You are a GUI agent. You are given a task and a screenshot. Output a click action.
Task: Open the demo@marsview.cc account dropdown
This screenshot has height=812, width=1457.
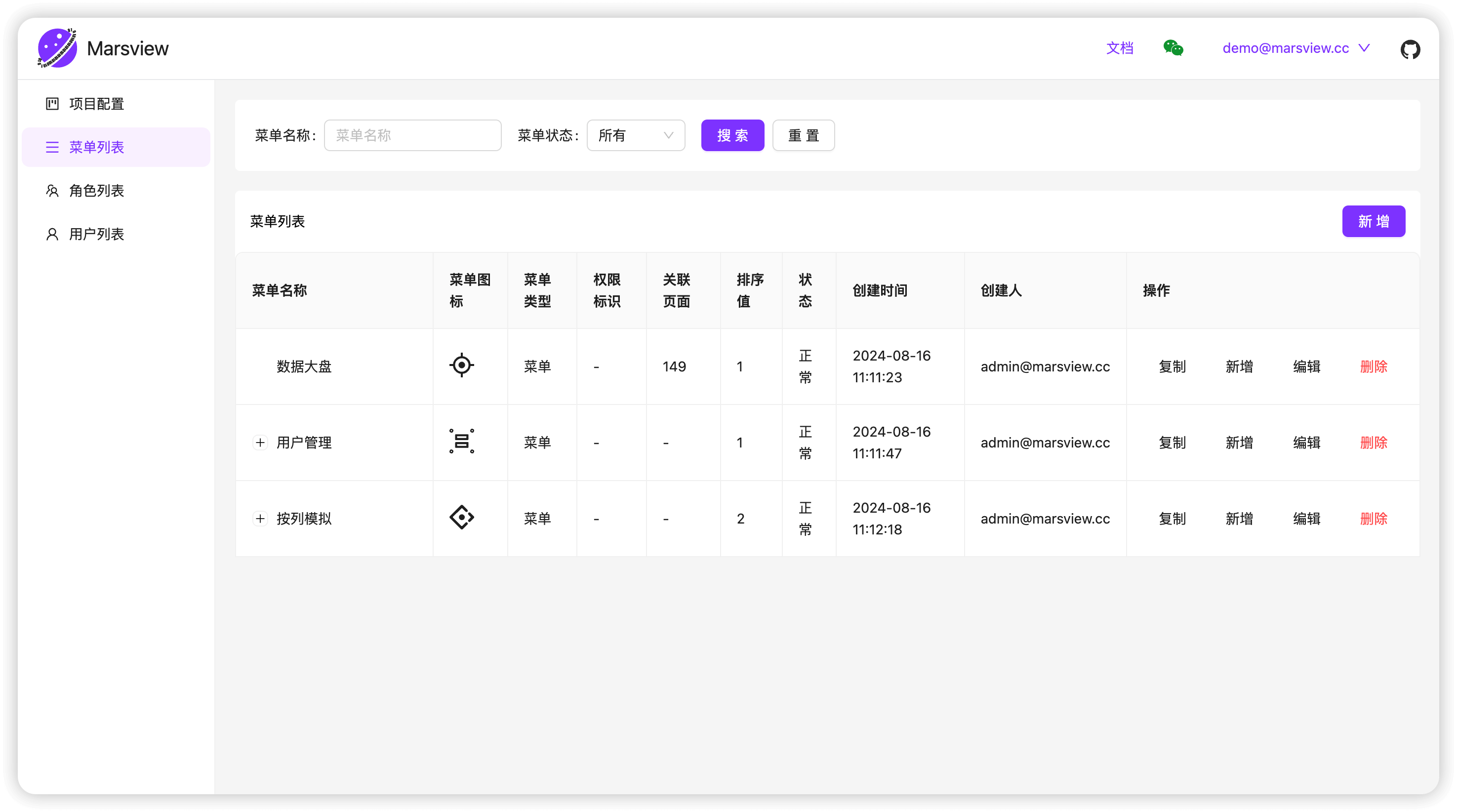[x=1296, y=48]
